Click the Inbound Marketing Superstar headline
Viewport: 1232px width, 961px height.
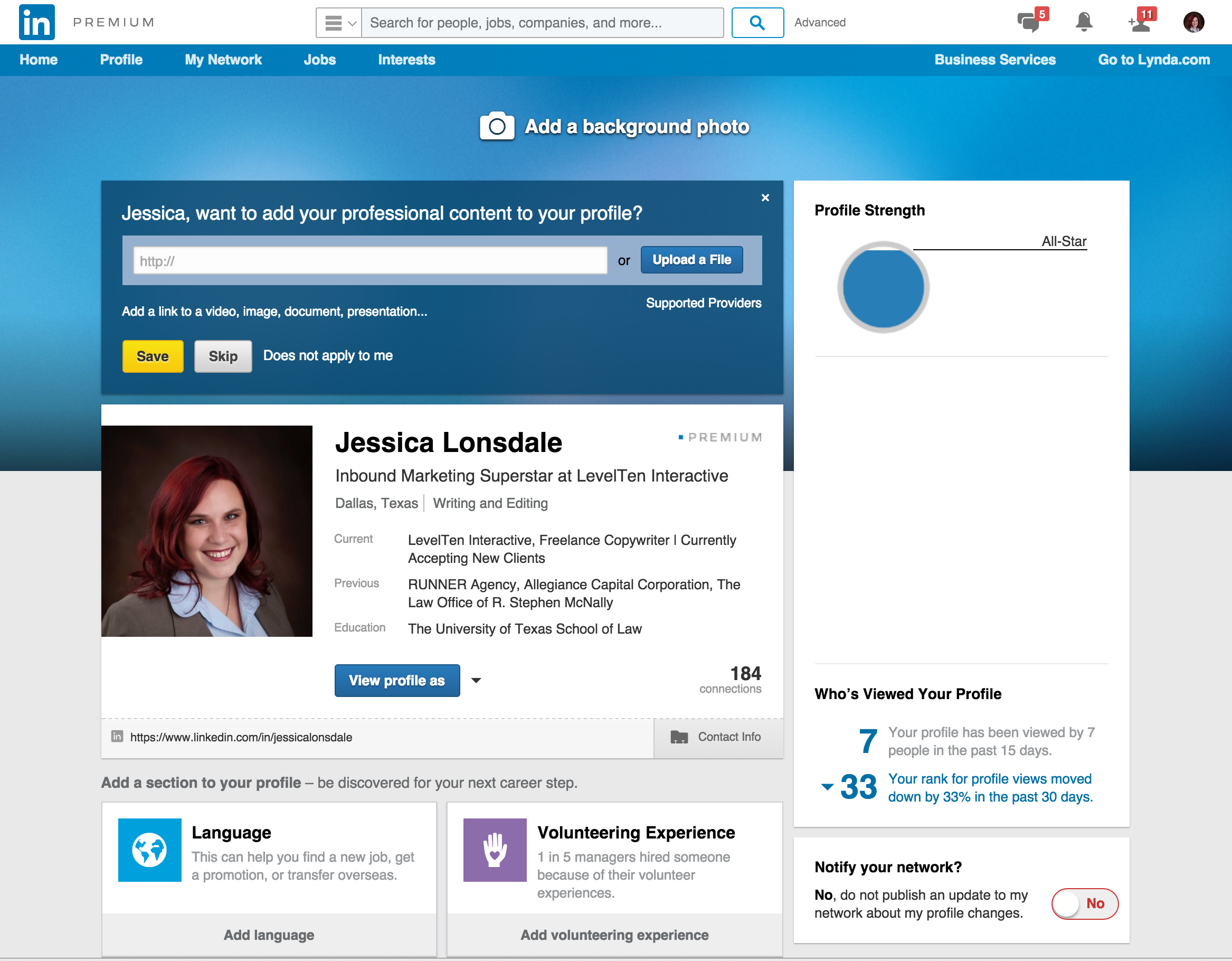532,476
